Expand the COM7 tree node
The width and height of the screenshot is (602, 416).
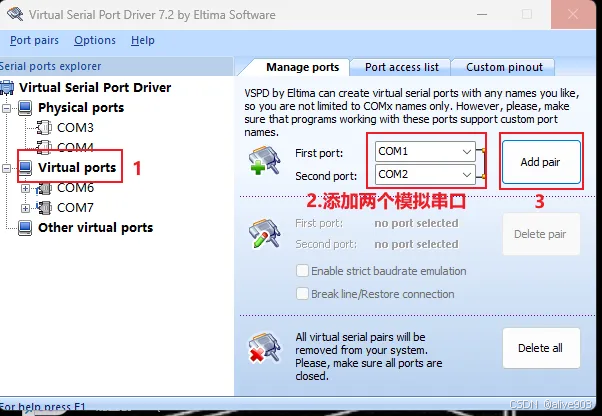[25, 208]
